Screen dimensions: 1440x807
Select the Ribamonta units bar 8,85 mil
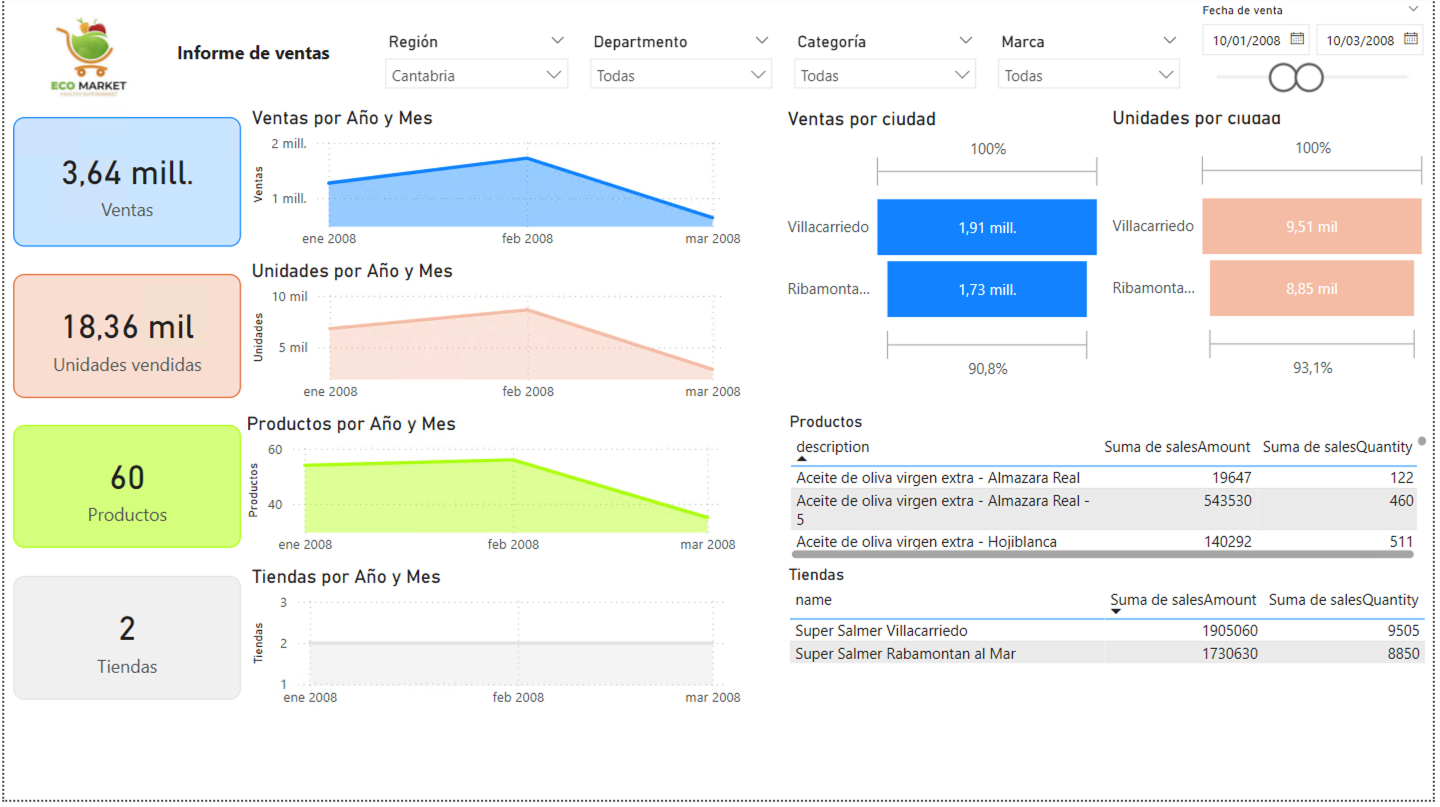1312,288
